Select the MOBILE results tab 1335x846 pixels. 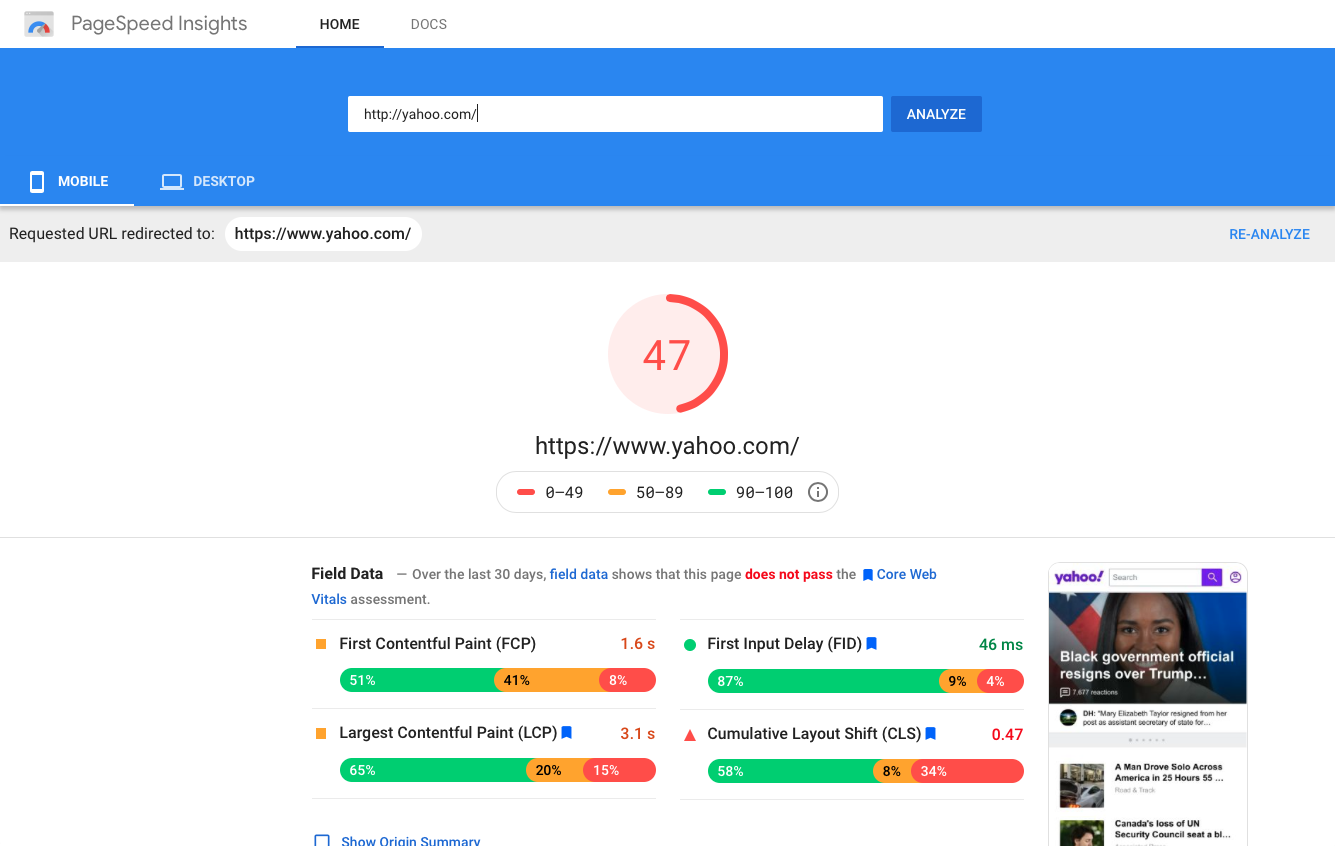(67, 181)
